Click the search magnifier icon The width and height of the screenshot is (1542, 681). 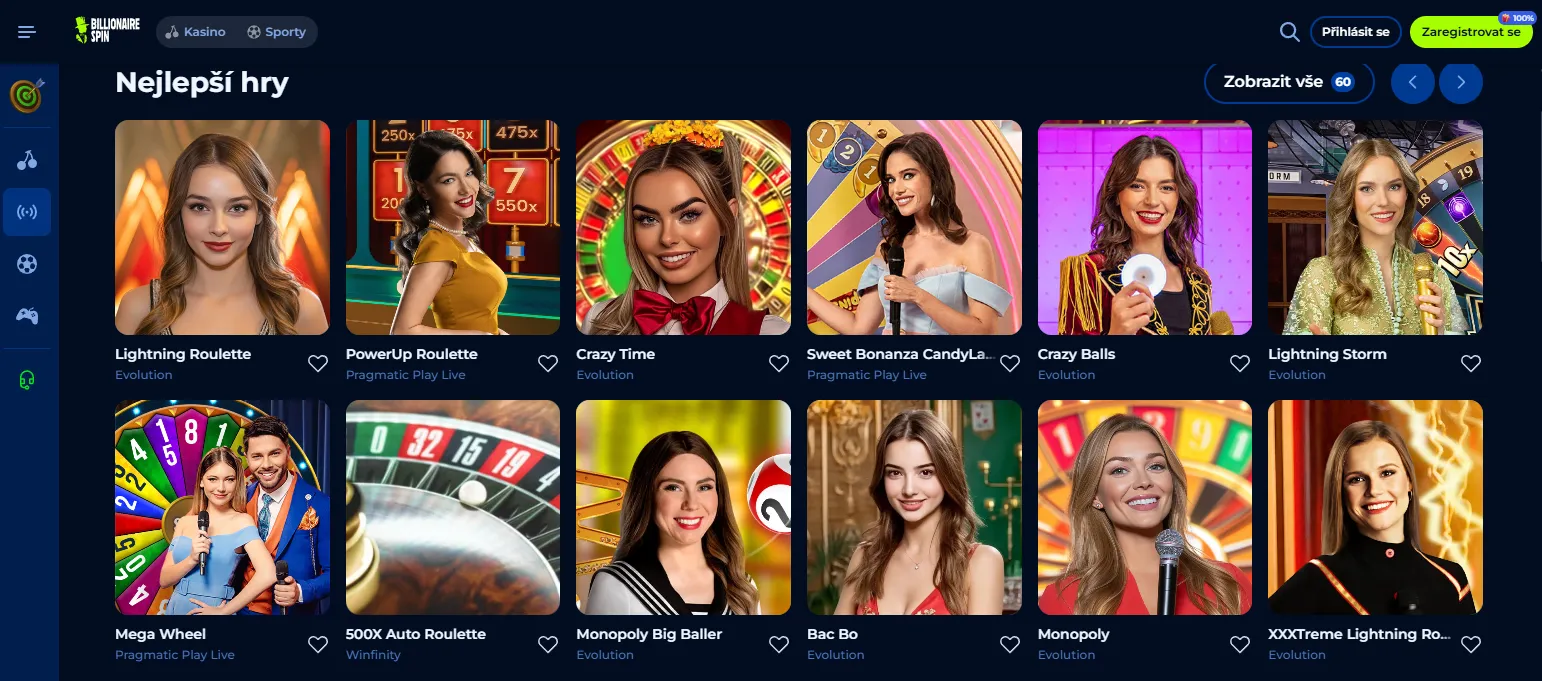1290,32
